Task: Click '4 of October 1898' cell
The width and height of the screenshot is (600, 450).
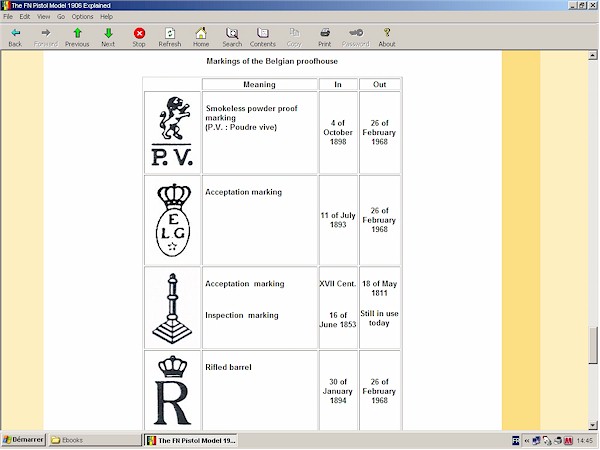Action: (338, 132)
